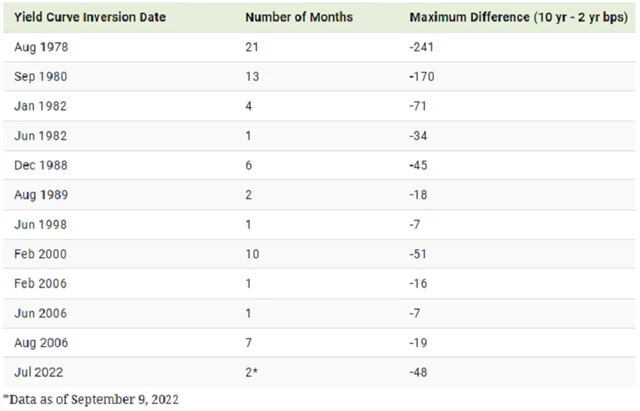The image size is (640, 411).
Task: Click the 21 months value cell
Action: click(x=252, y=48)
